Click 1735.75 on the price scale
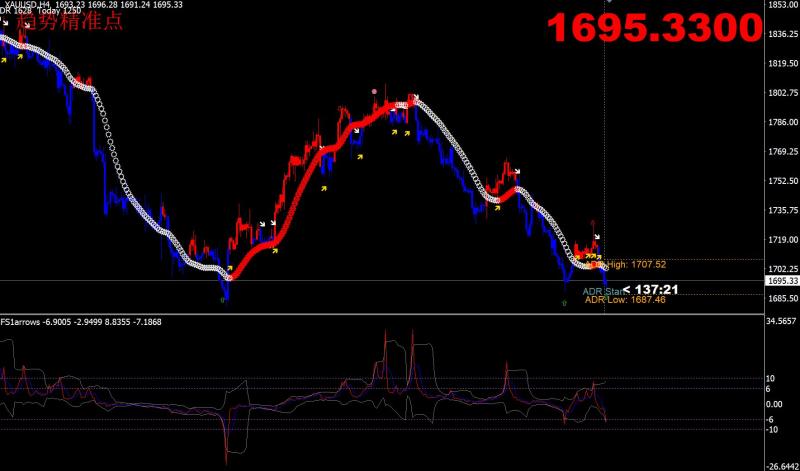Screen dimensions: 800x471 [x=783, y=210]
